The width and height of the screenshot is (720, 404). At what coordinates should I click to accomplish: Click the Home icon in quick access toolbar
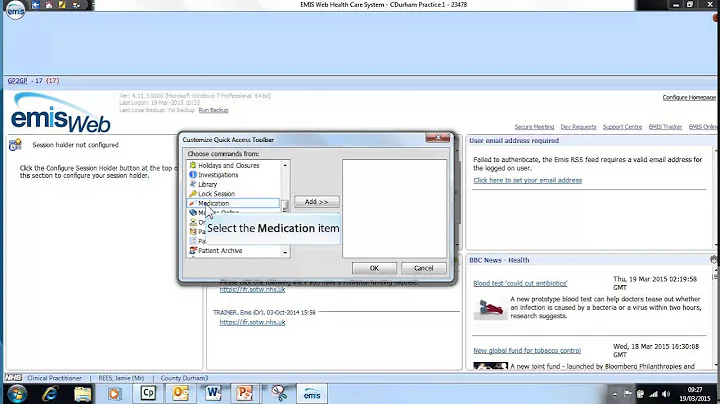click(49, 5)
